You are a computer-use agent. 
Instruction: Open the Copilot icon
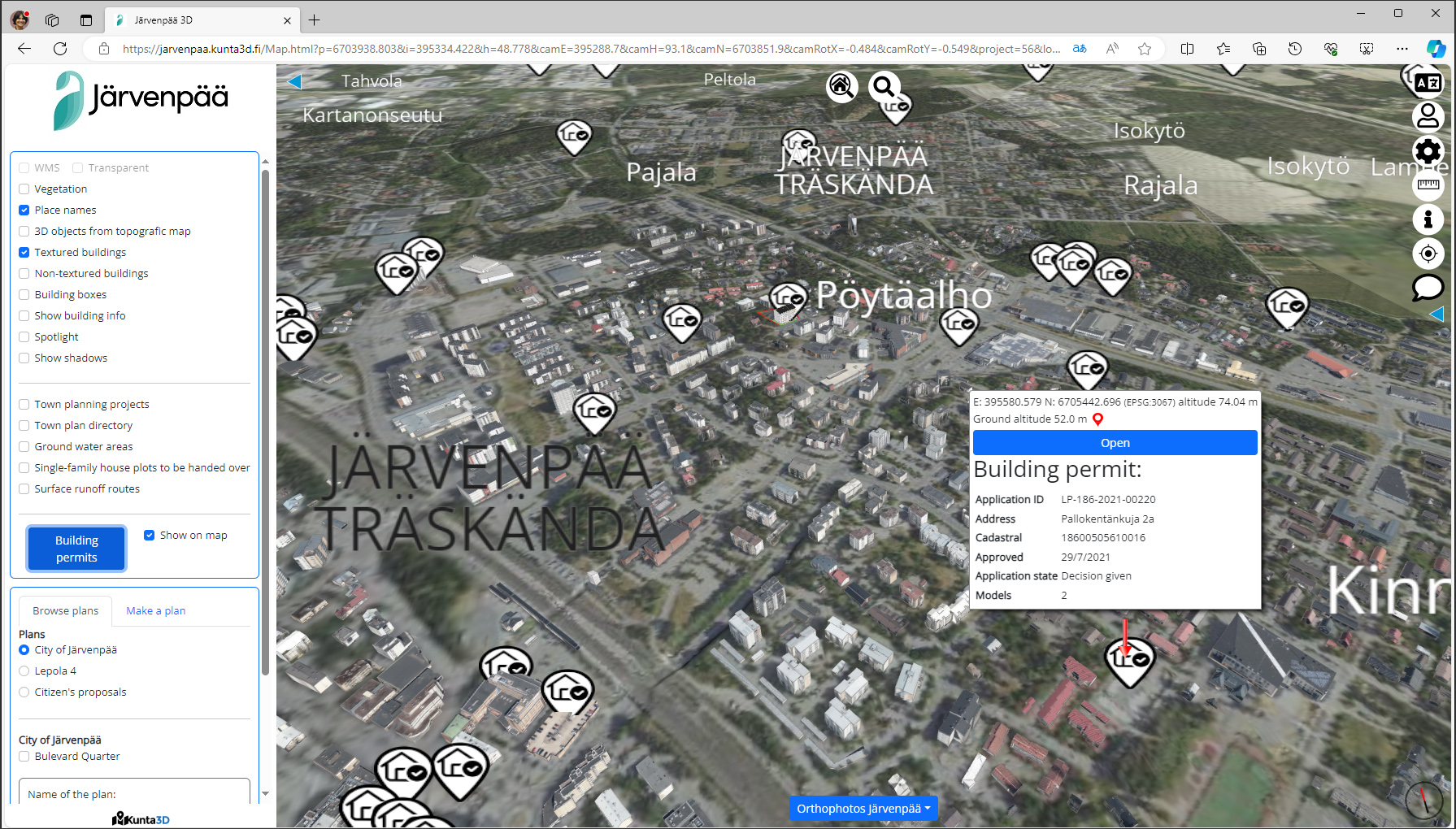[1436, 49]
